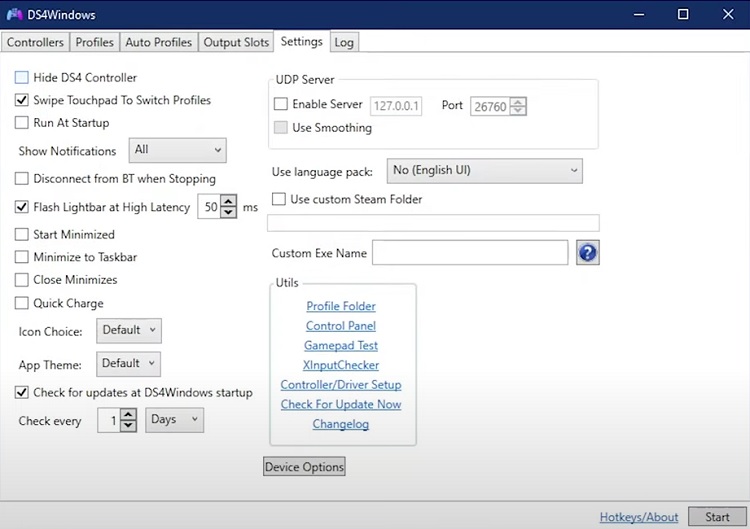Open the Control Panel link
Image resolution: width=750 pixels, height=529 pixels.
[x=341, y=325]
